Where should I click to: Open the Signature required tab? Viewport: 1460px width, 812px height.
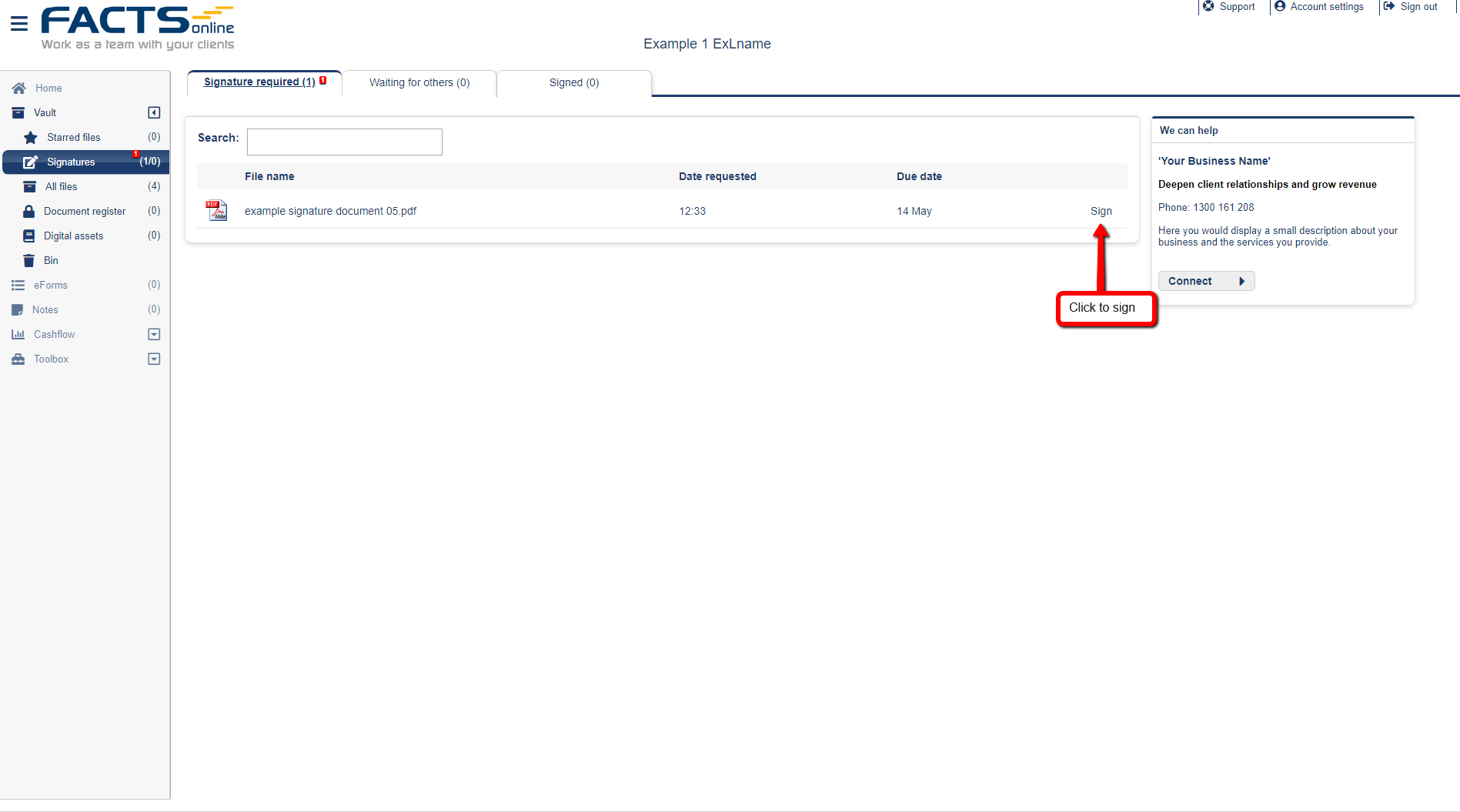pyautogui.click(x=259, y=82)
